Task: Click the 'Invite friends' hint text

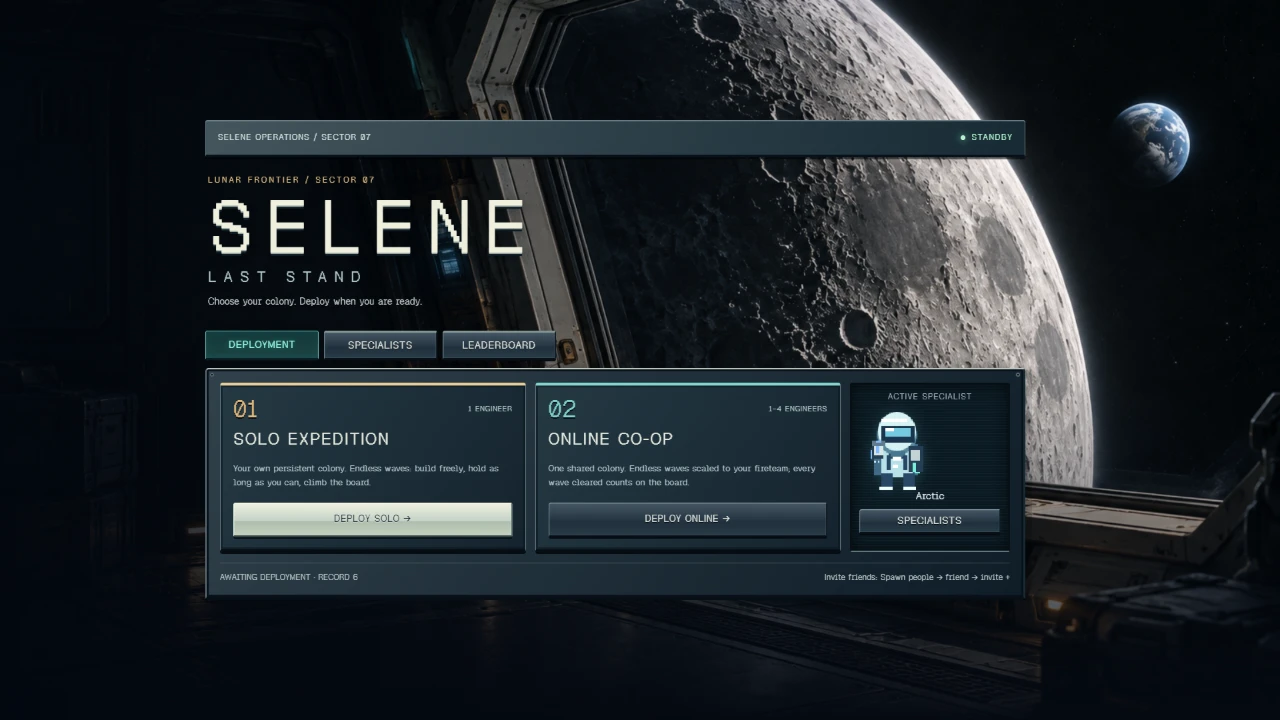Action: [x=917, y=577]
